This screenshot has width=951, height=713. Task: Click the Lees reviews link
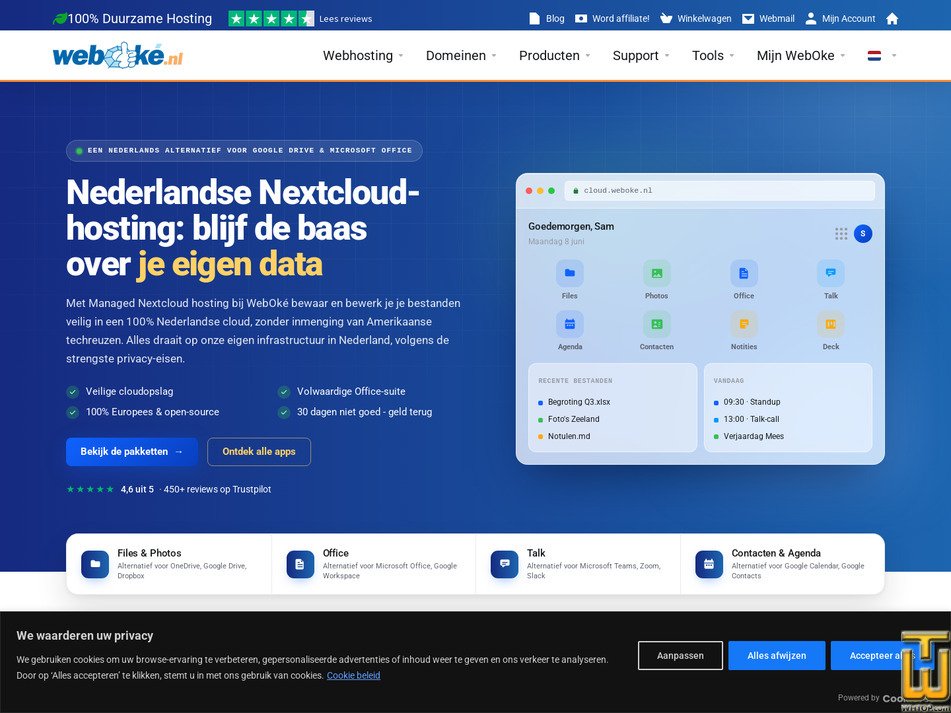[346, 19]
